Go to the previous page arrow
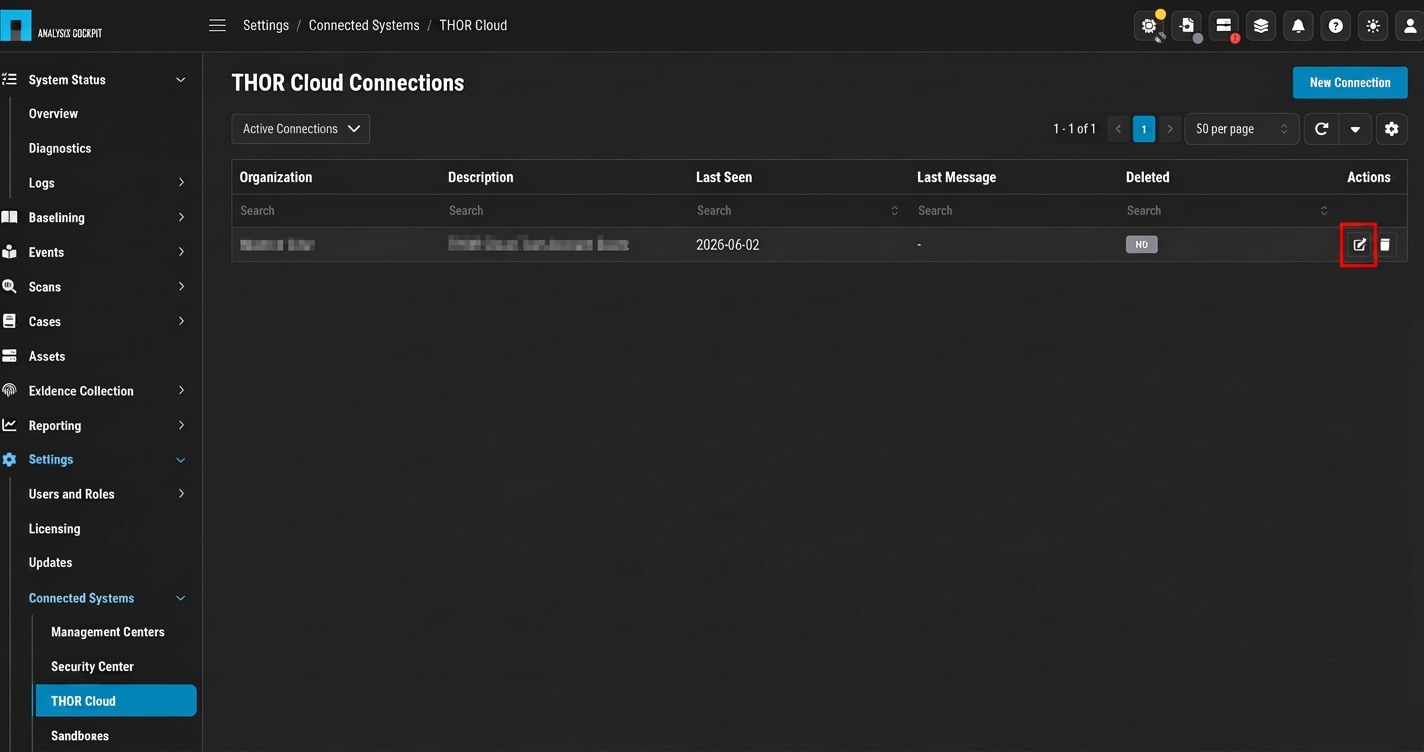 (1119, 129)
